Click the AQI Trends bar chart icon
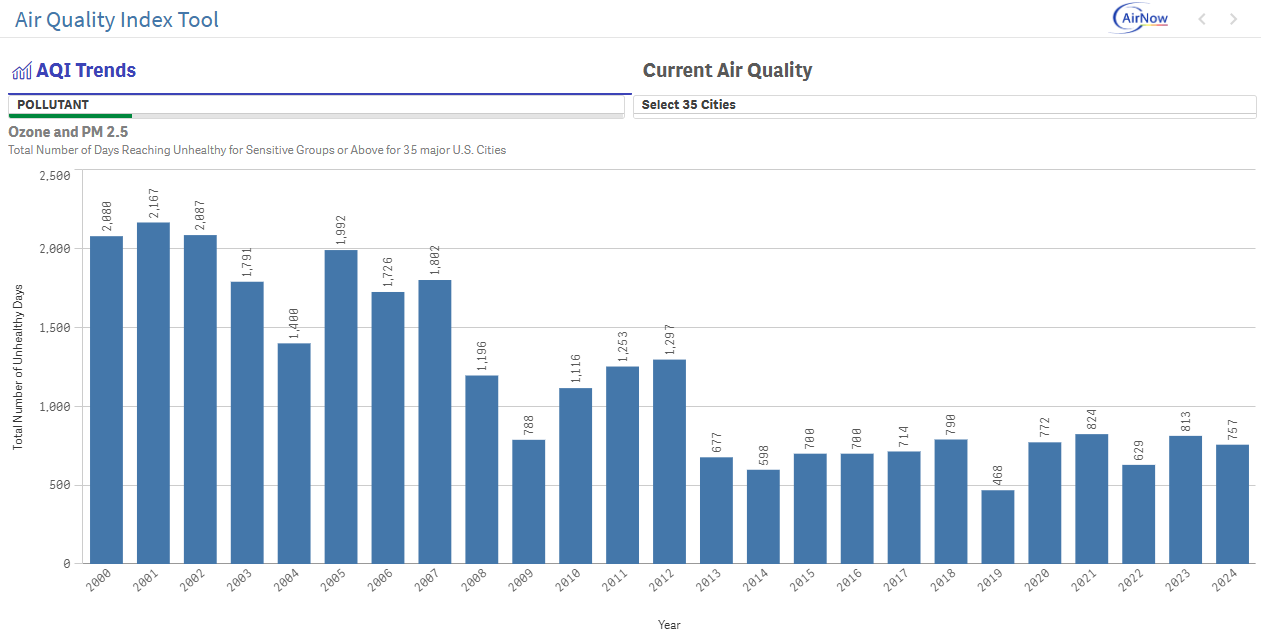This screenshot has height=642, width=1261. click(x=22, y=70)
